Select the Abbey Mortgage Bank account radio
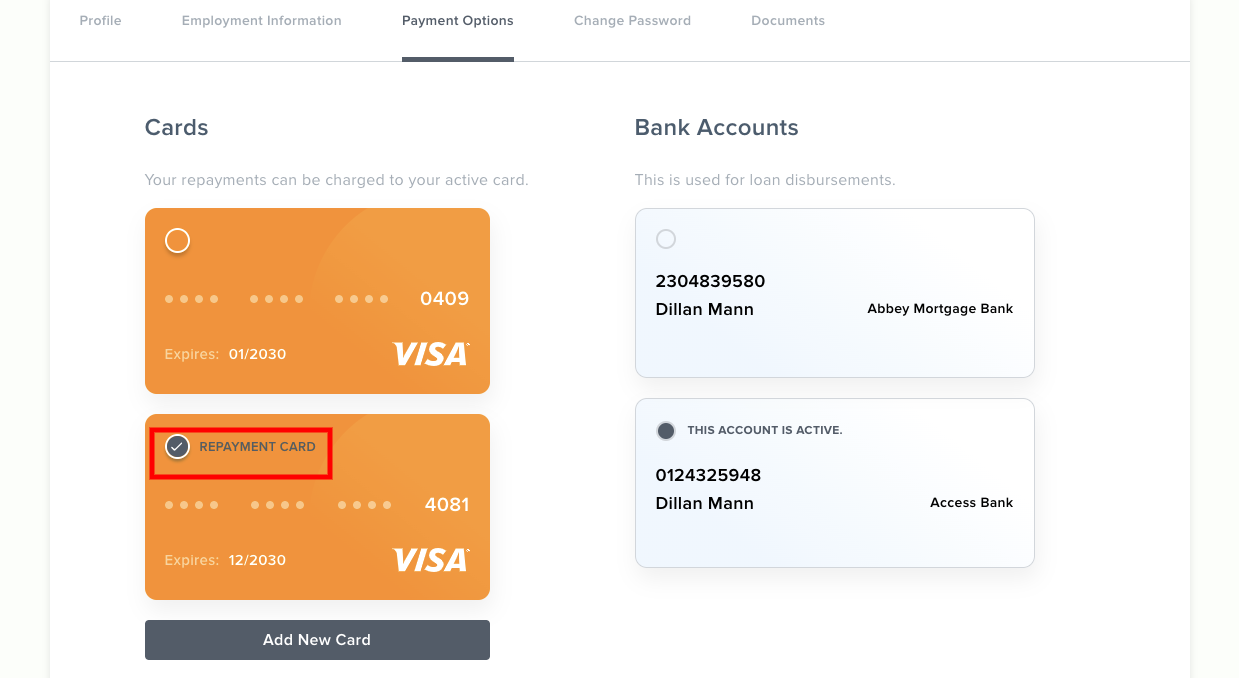The height and width of the screenshot is (678, 1239). (666, 239)
